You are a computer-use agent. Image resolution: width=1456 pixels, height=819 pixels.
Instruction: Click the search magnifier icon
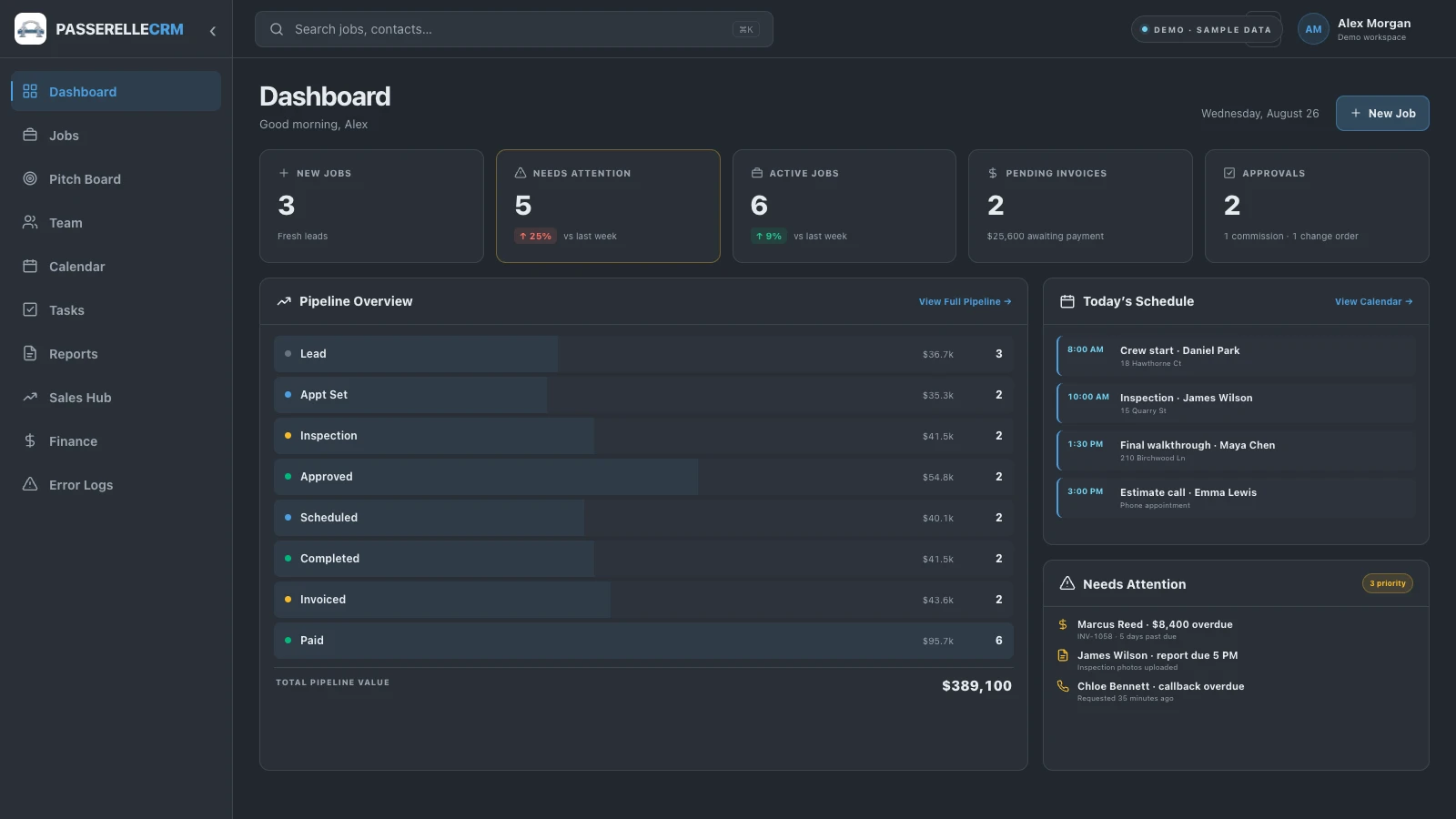coord(277,29)
